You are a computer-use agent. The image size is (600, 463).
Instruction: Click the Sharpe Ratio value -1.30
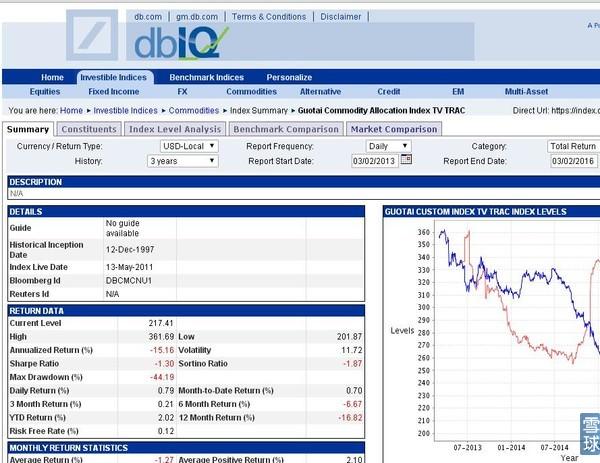pos(165,364)
